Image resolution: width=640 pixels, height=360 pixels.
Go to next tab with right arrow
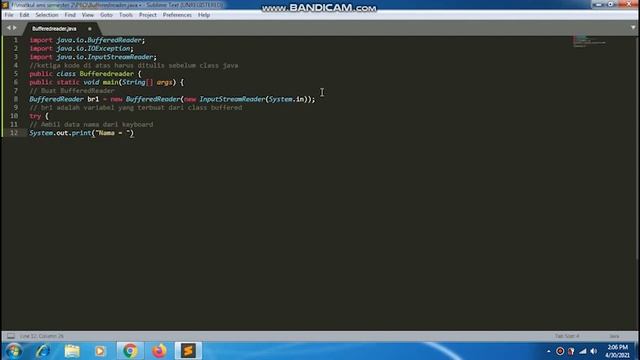tap(15, 28)
